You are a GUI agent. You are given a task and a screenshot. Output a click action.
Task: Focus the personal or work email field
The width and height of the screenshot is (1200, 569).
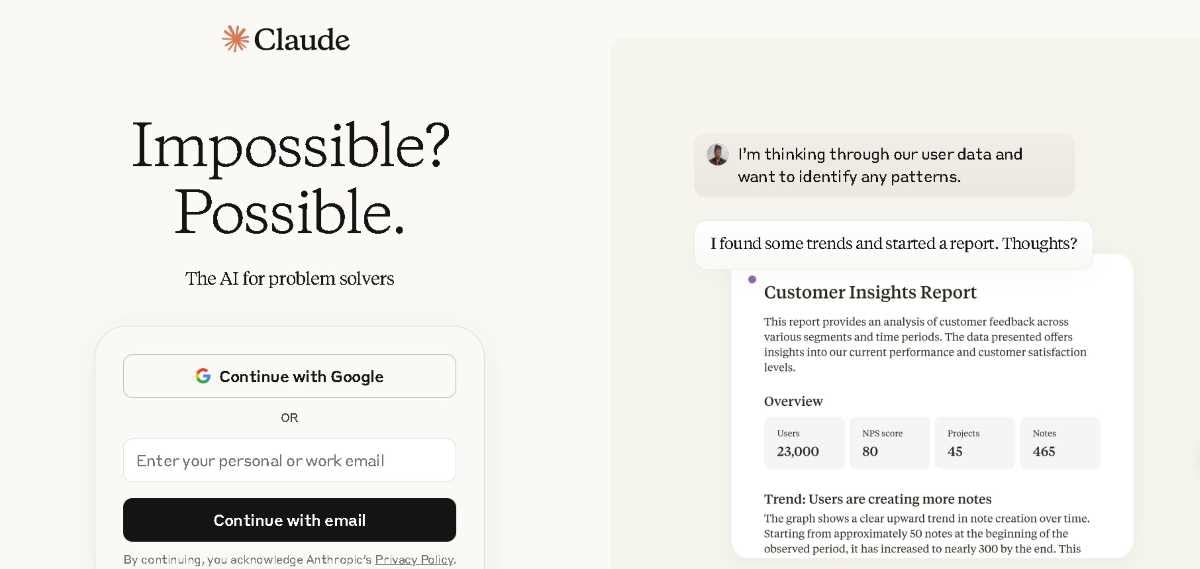289,460
